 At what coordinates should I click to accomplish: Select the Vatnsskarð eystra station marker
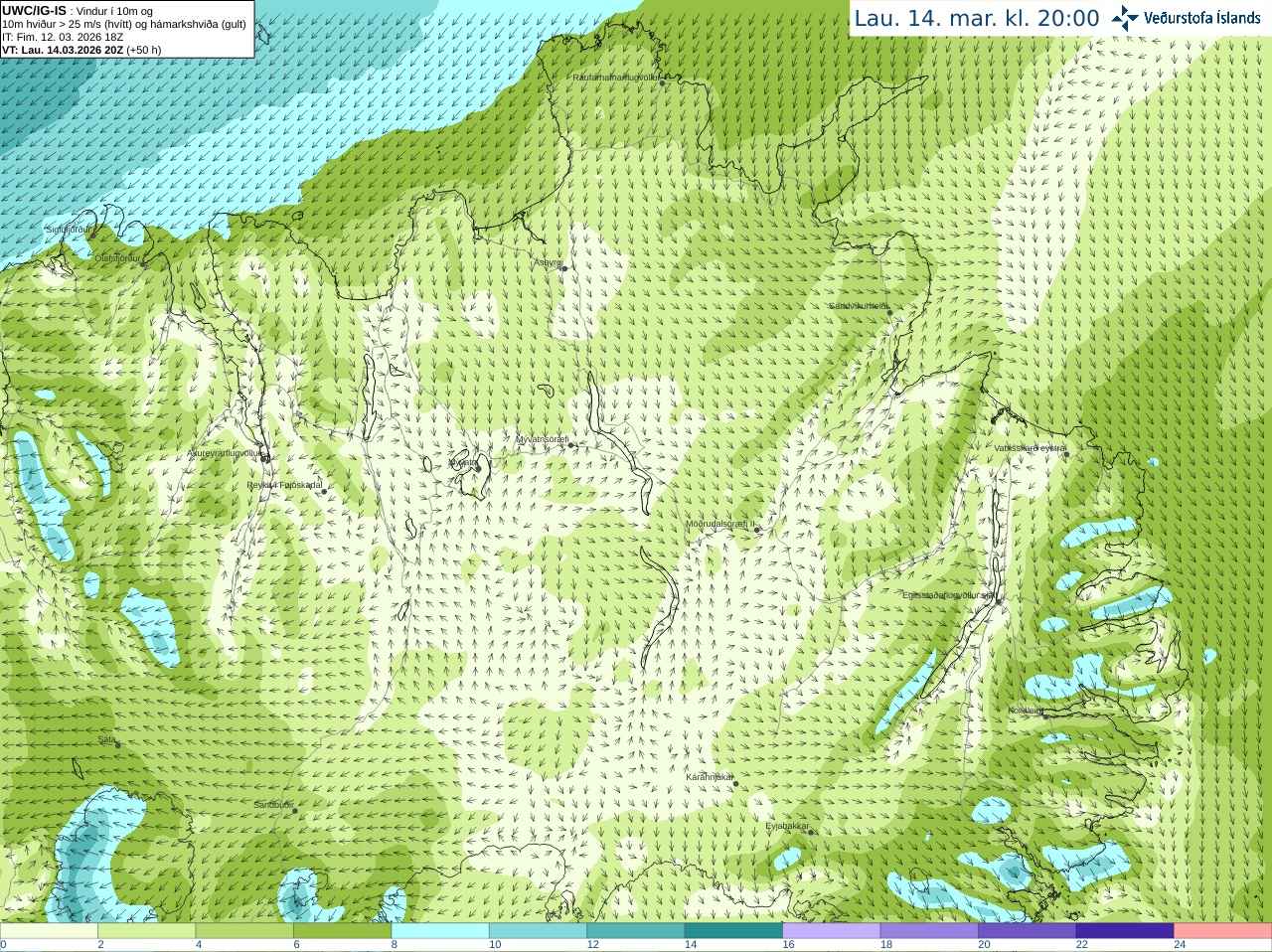[1065, 454]
